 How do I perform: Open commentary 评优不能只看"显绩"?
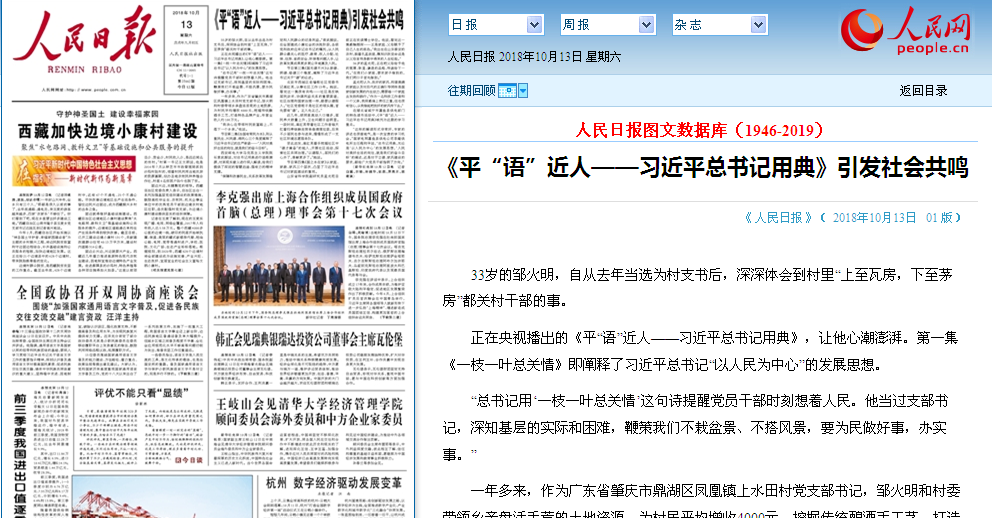click(141, 393)
